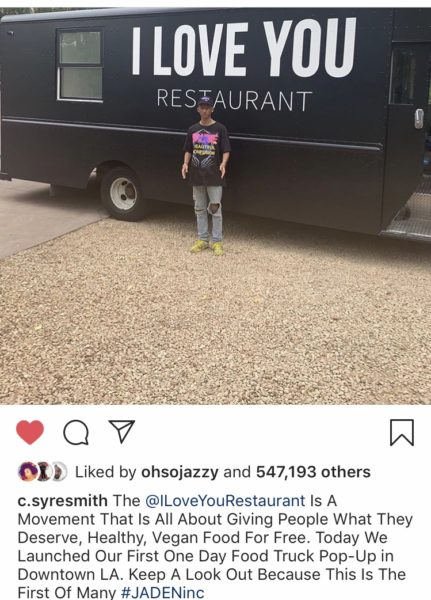Tap the first purple liker avatar
This screenshot has height=600, width=431.
[x=28, y=471]
